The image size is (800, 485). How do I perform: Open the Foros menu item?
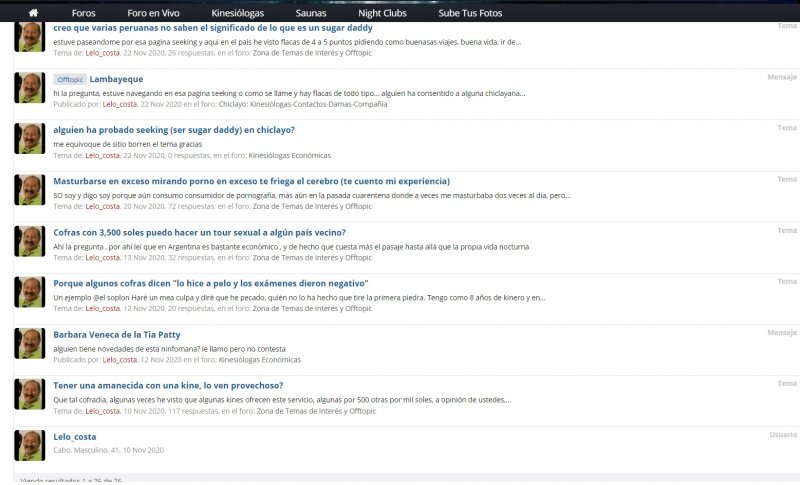84,13
